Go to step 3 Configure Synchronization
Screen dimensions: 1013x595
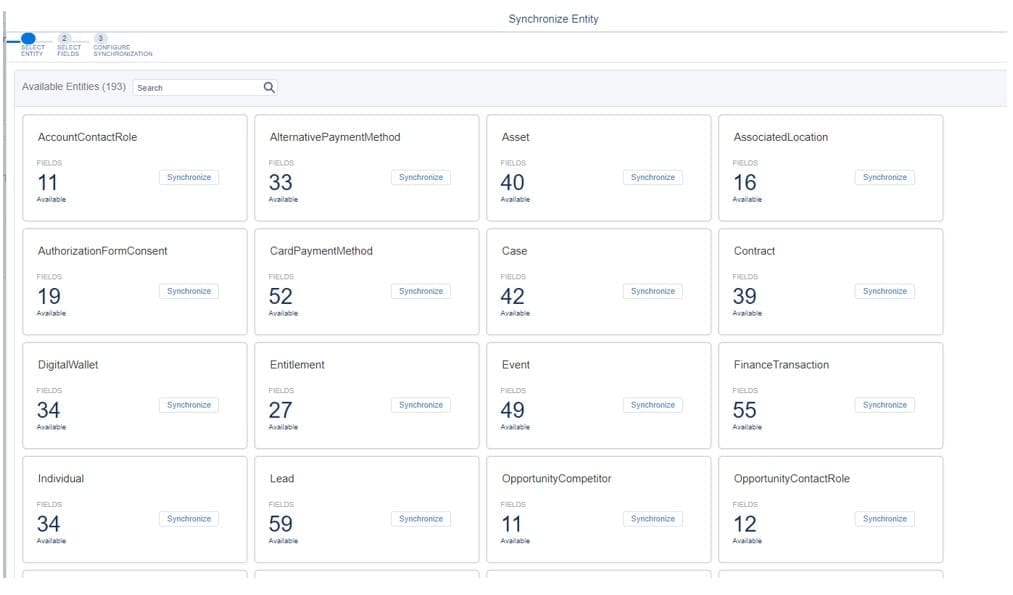pyautogui.click(x=100, y=39)
